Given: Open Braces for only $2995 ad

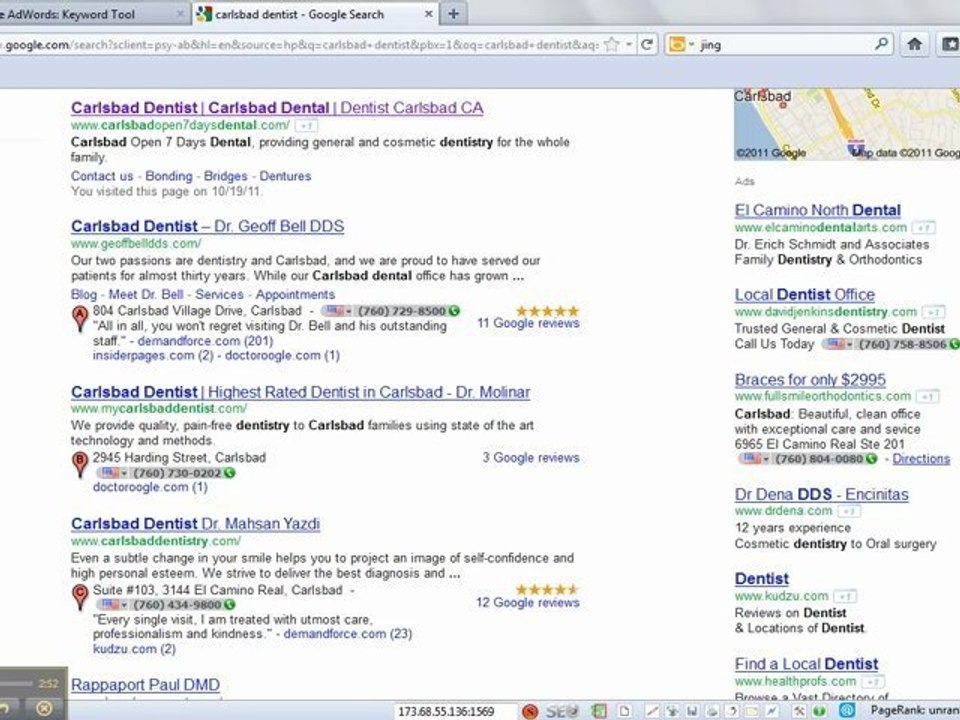Looking at the screenshot, I should [810, 380].
